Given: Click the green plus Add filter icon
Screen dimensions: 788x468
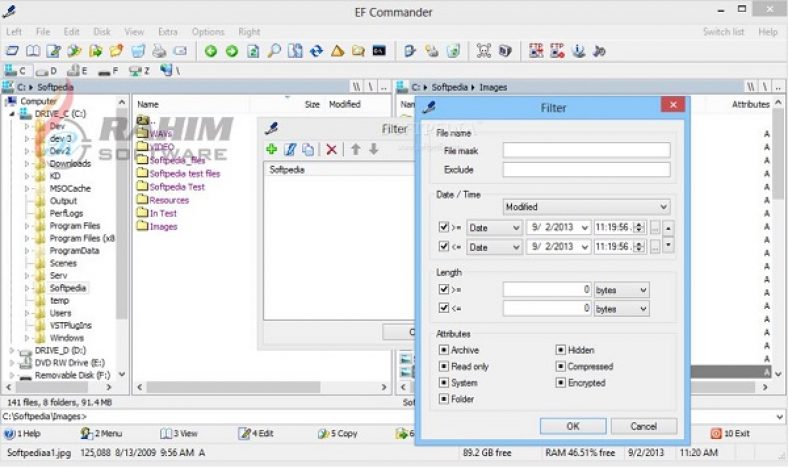Looking at the screenshot, I should click(x=272, y=149).
